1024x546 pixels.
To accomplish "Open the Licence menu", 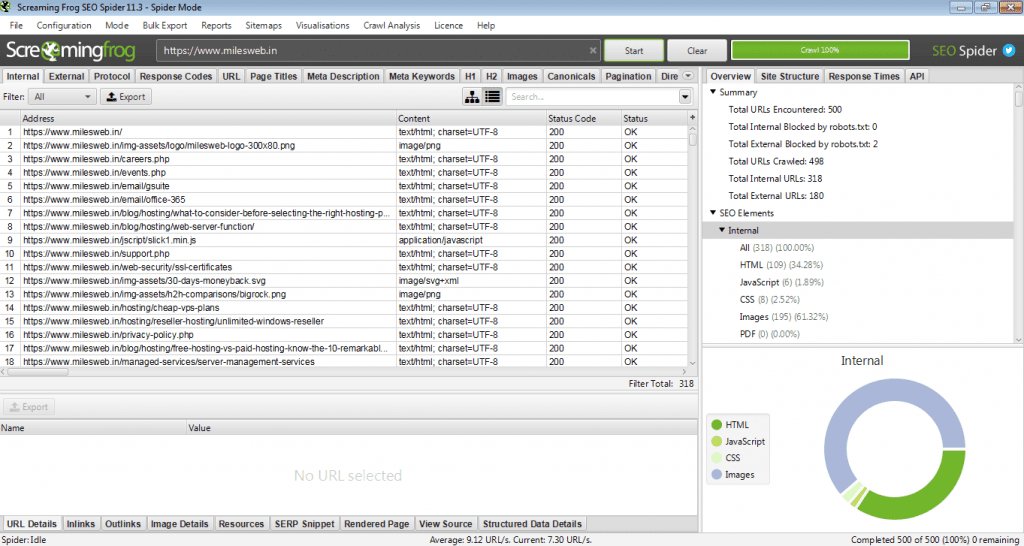I will pyautogui.click(x=449, y=25).
